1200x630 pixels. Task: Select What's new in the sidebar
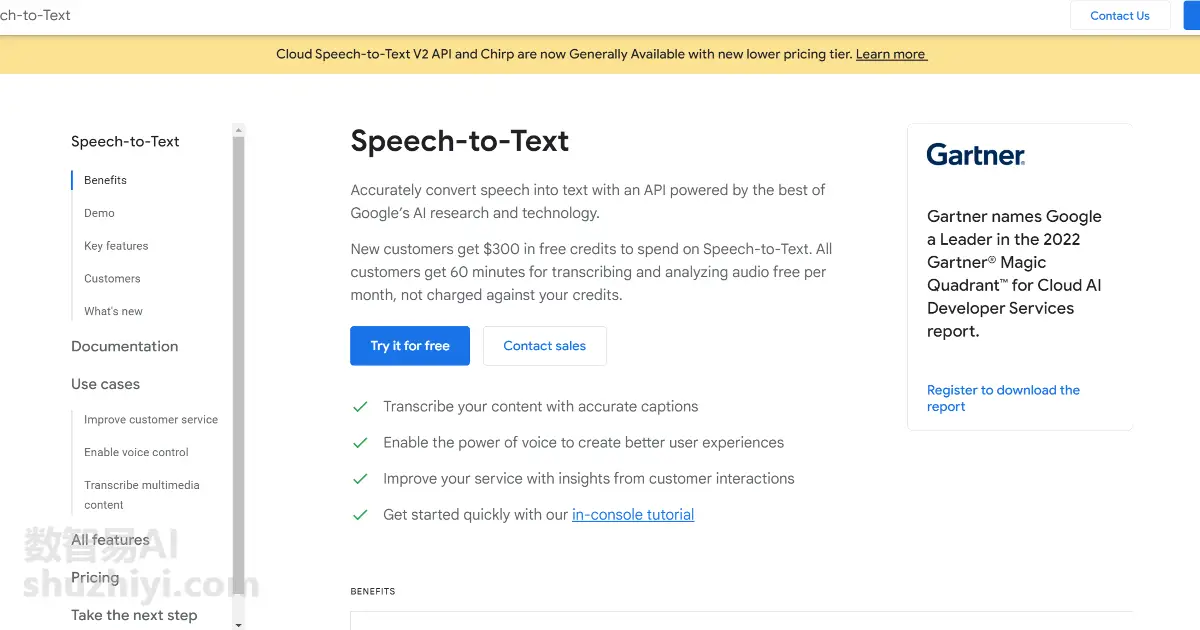[x=113, y=311]
